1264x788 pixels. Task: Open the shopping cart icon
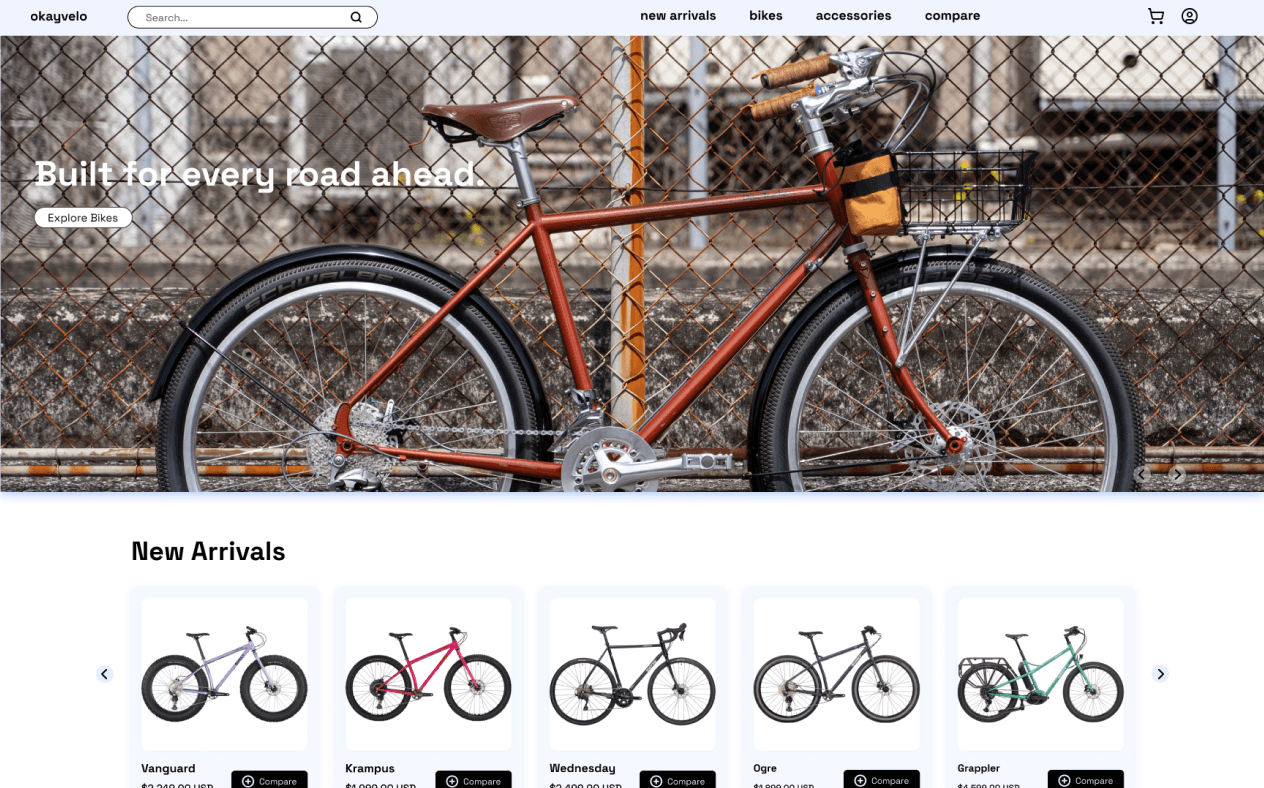[x=1156, y=16]
